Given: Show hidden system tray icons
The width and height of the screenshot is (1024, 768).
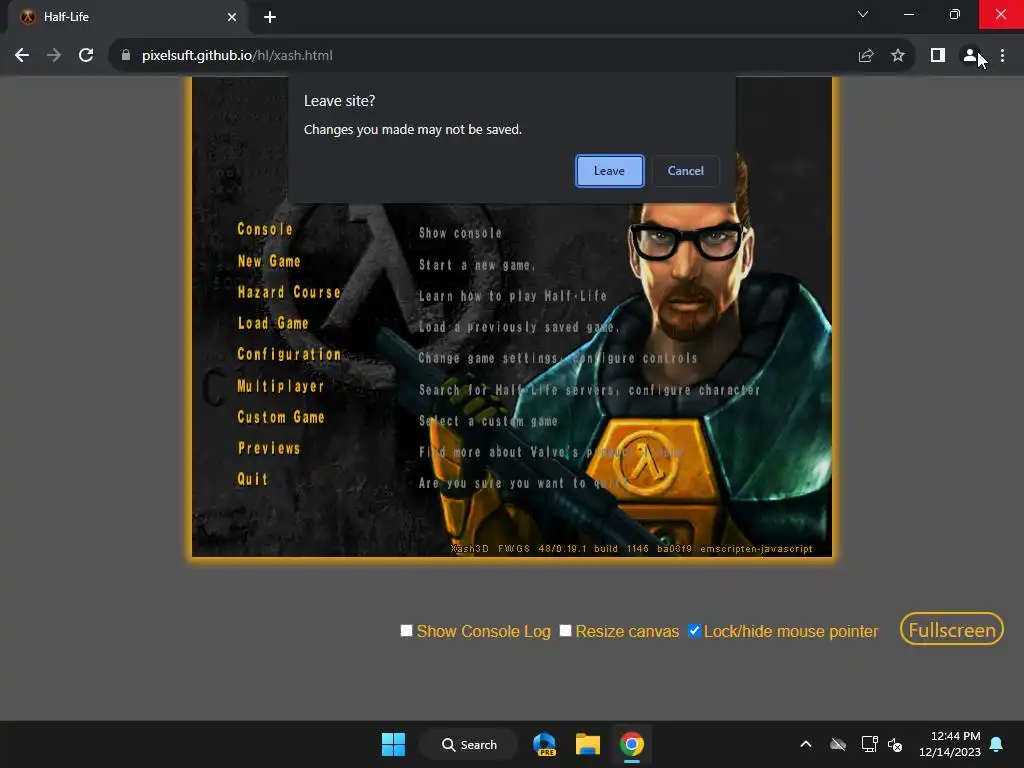Looking at the screenshot, I should tap(806, 744).
